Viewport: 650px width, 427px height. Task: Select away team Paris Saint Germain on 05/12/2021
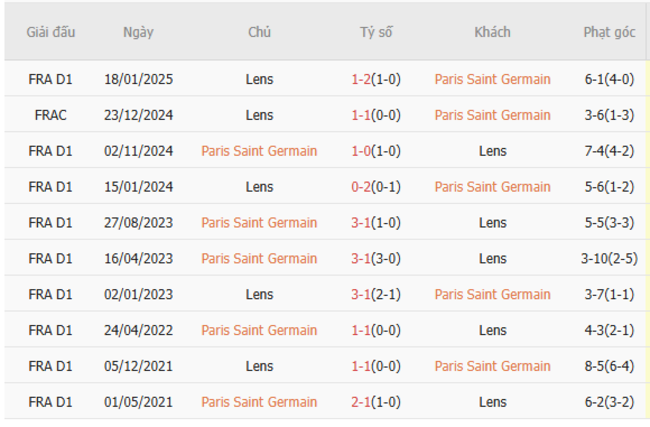pos(492,366)
